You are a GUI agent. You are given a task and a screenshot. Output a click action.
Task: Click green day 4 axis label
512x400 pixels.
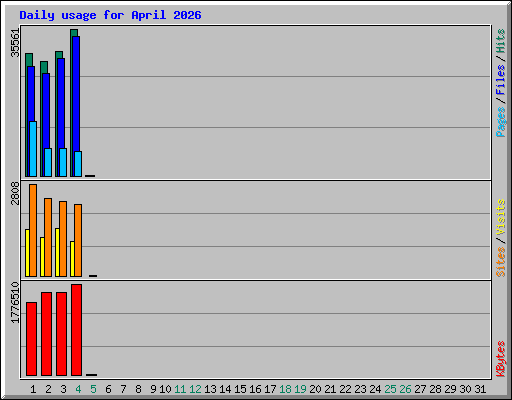click(x=78, y=389)
